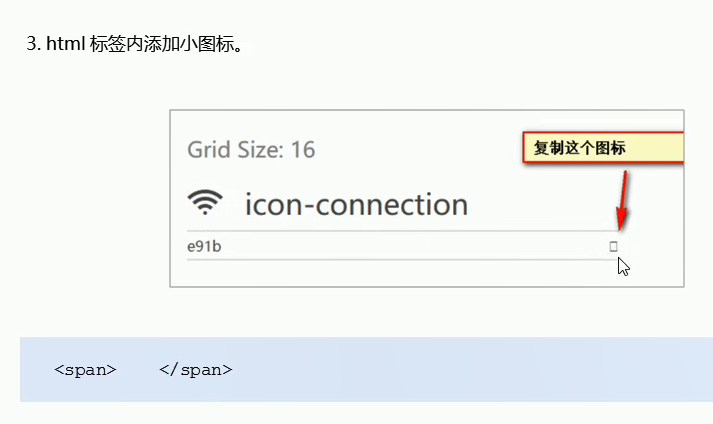Click the wifi connection icon
The height and width of the screenshot is (424, 713).
(205, 202)
